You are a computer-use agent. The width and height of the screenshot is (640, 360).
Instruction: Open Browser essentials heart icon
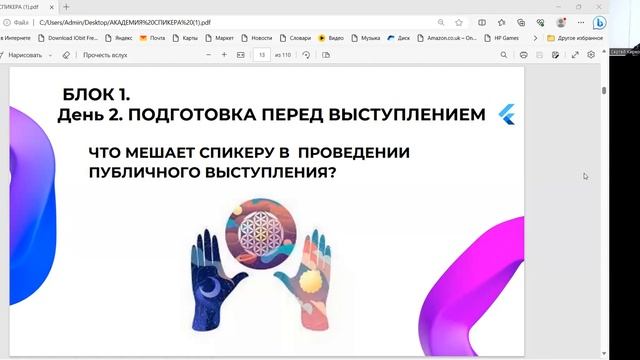point(540,22)
